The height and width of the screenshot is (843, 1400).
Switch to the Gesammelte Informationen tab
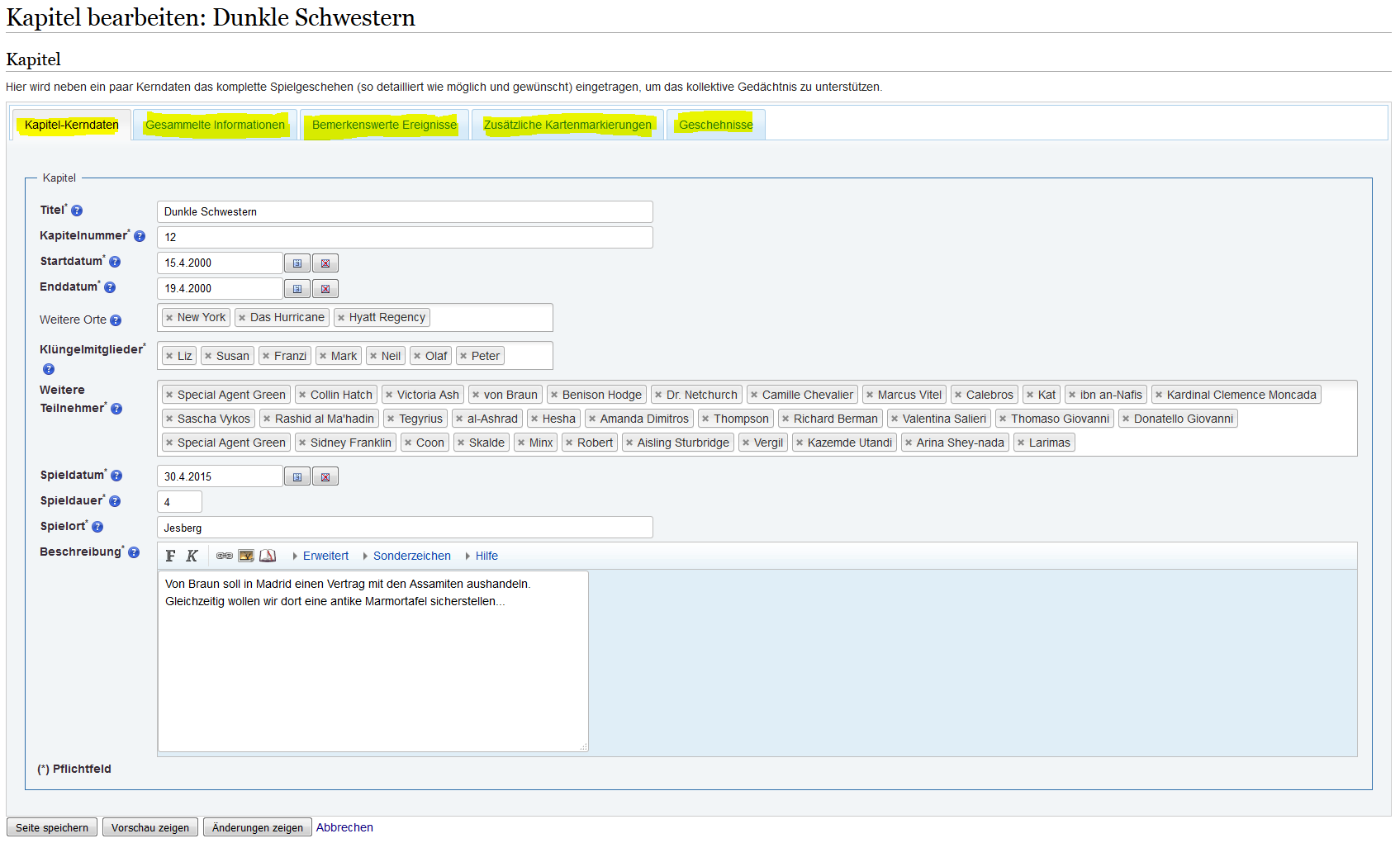(x=215, y=125)
